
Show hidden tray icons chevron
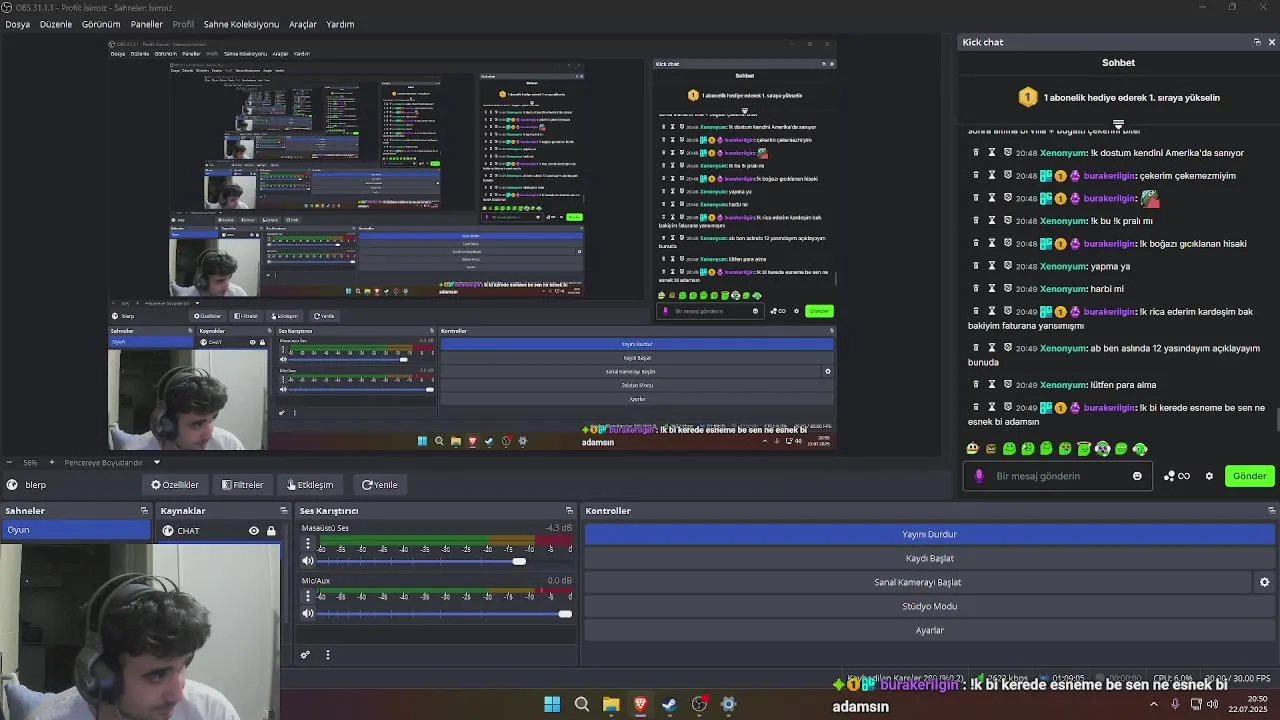click(1153, 704)
